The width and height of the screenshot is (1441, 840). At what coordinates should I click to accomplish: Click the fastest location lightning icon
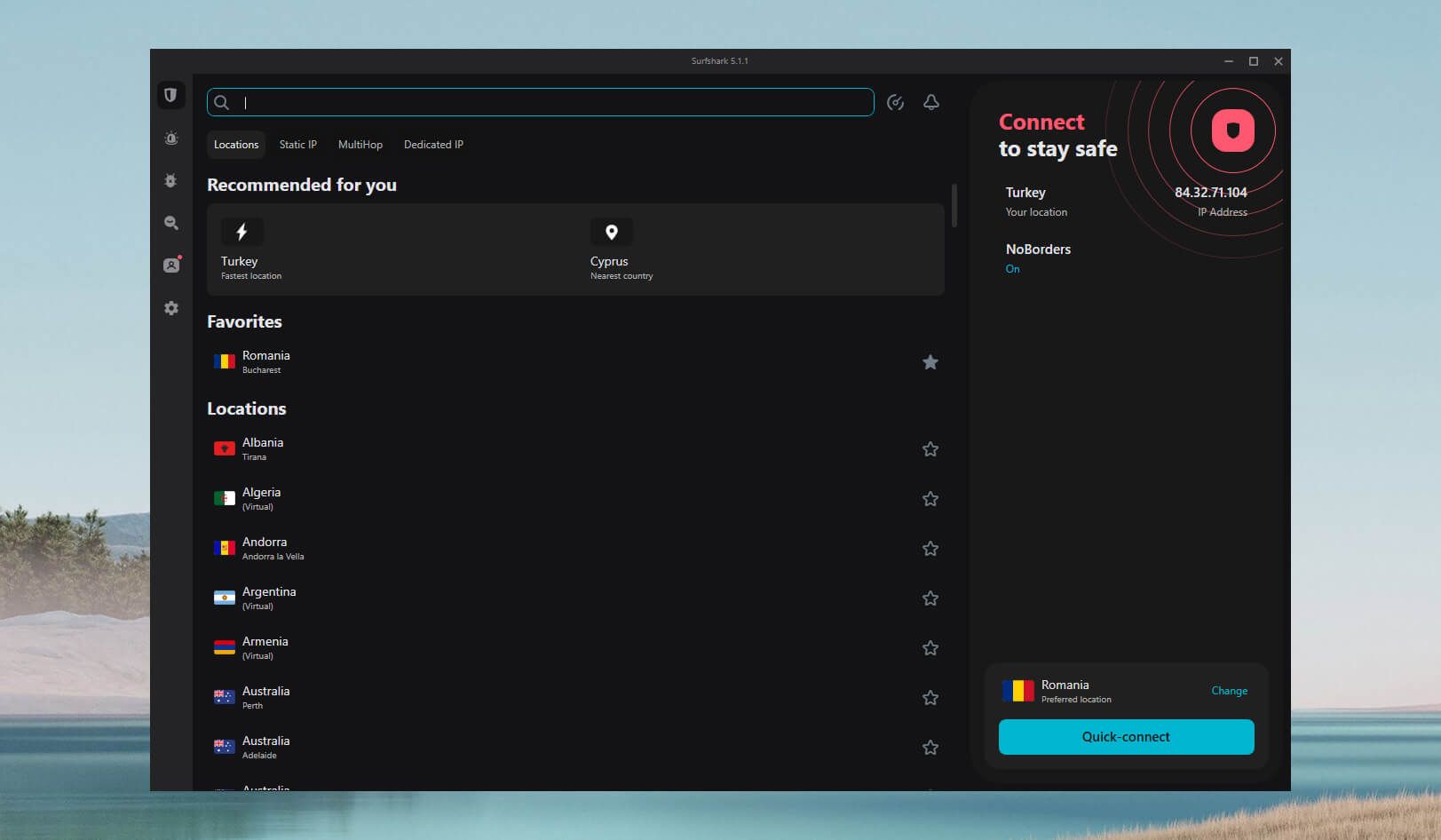[241, 232]
